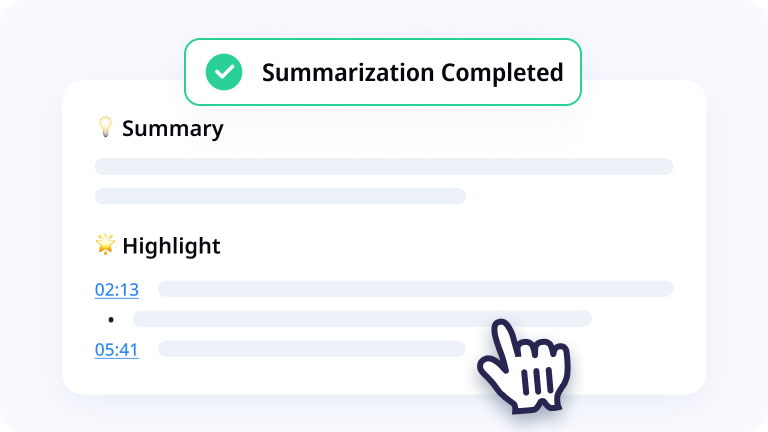Click the placeholder bar beside the bullet point
This screenshot has width=768, height=432.
pos(362,319)
